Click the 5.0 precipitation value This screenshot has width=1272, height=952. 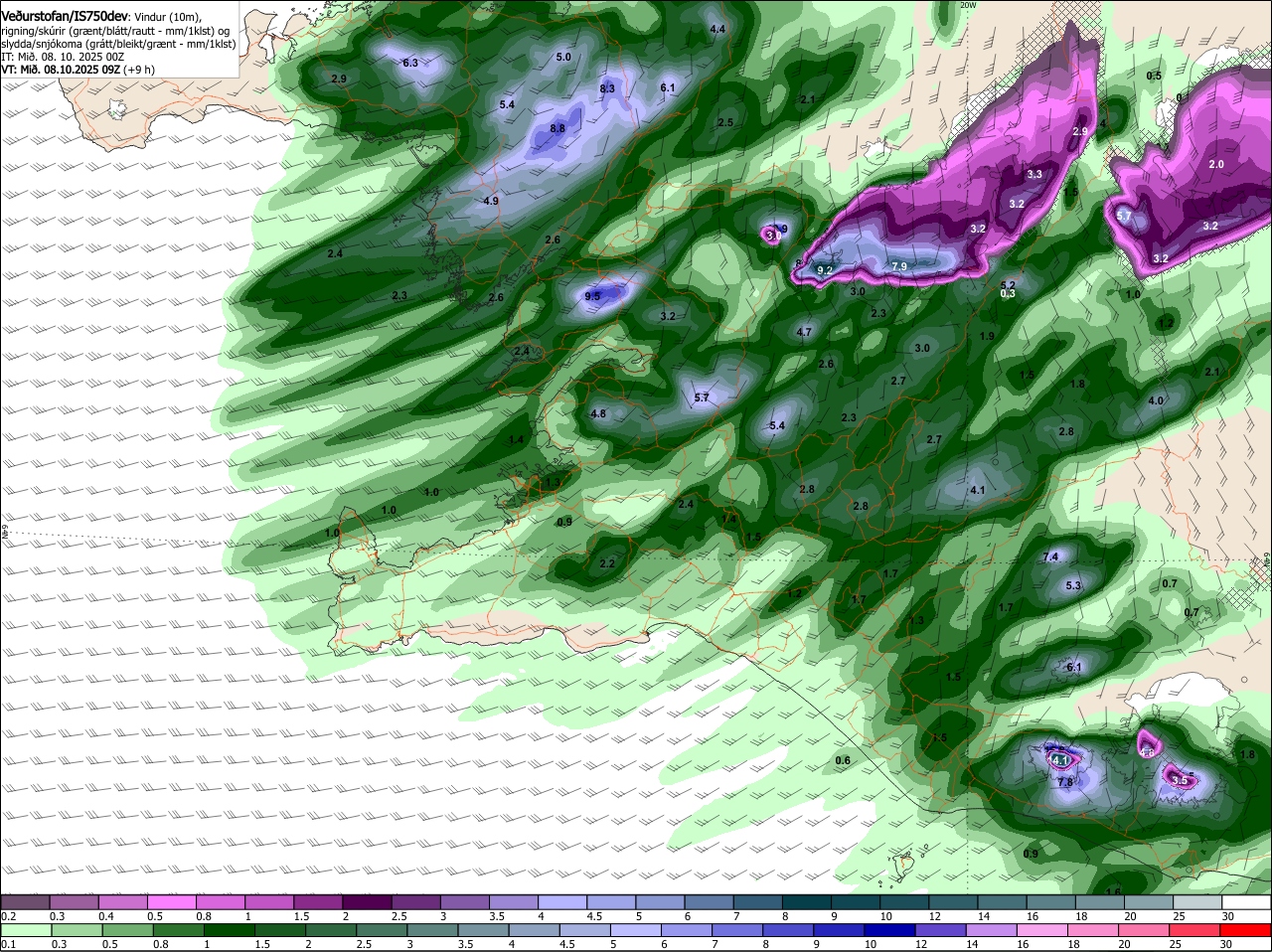pyautogui.click(x=563, y=57)
